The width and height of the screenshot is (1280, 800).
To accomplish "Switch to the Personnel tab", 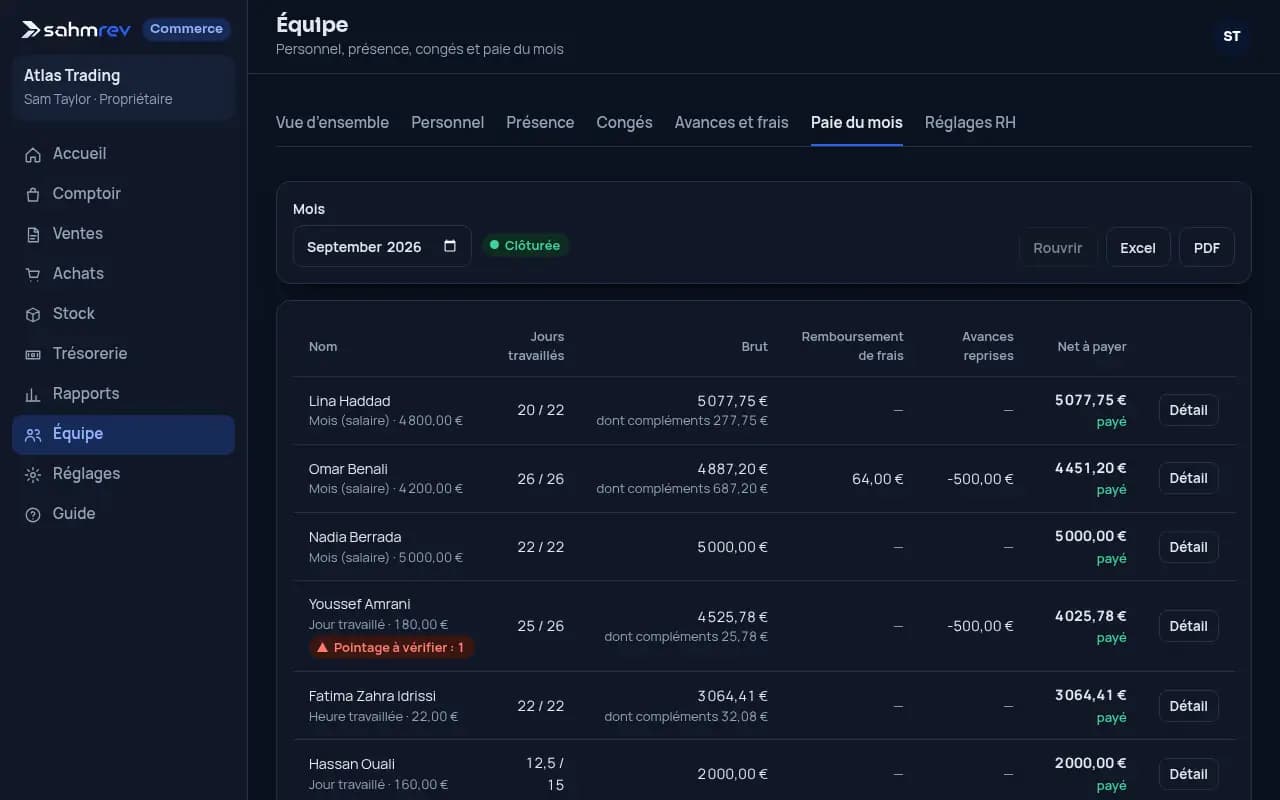I will [x=447, y=122].
